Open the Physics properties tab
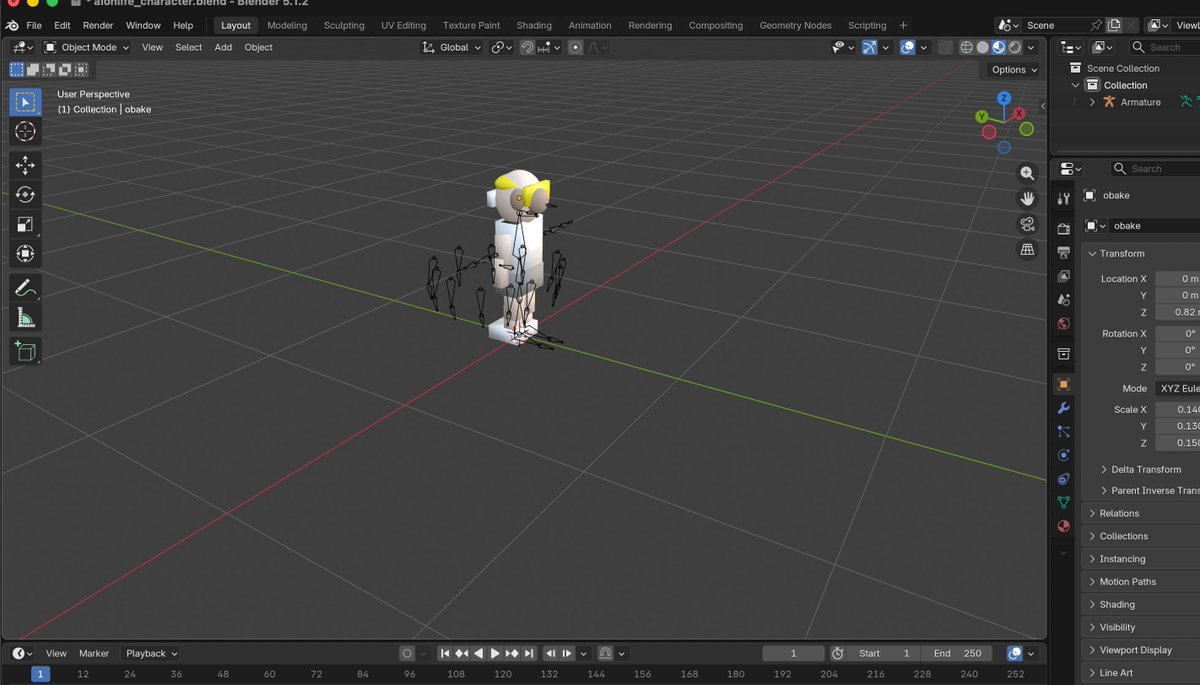 tap(1063, 455)
